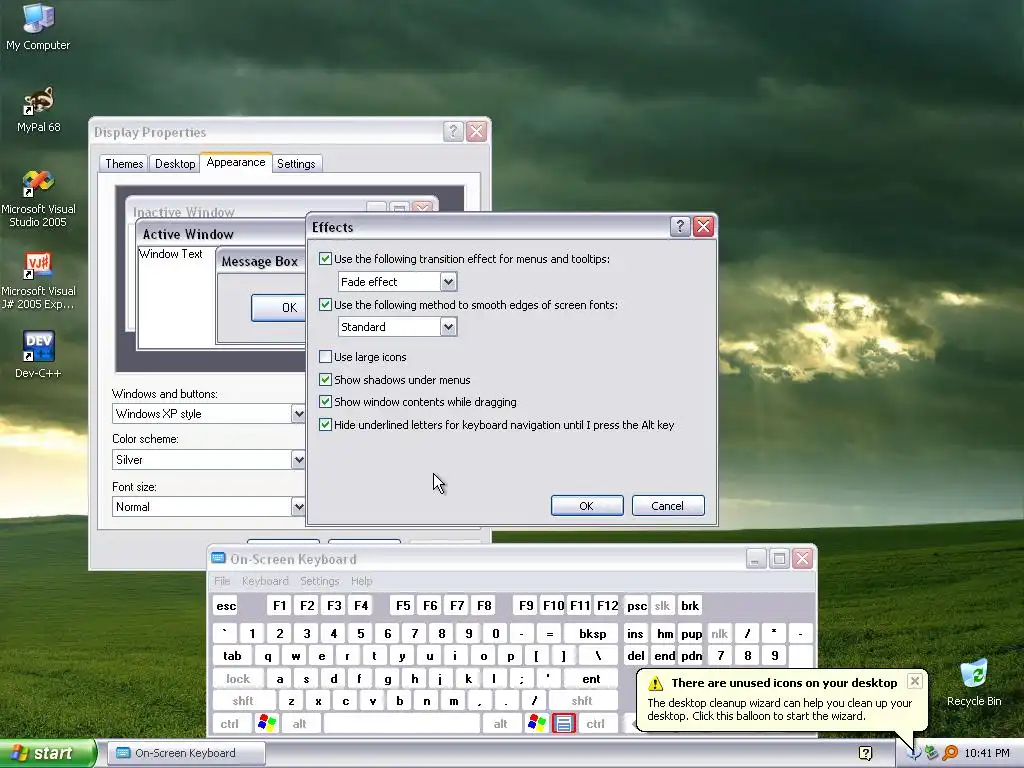Click the brk key on On-Screen Keyboard
The image size is (1024, 768).
pos(690,606)
